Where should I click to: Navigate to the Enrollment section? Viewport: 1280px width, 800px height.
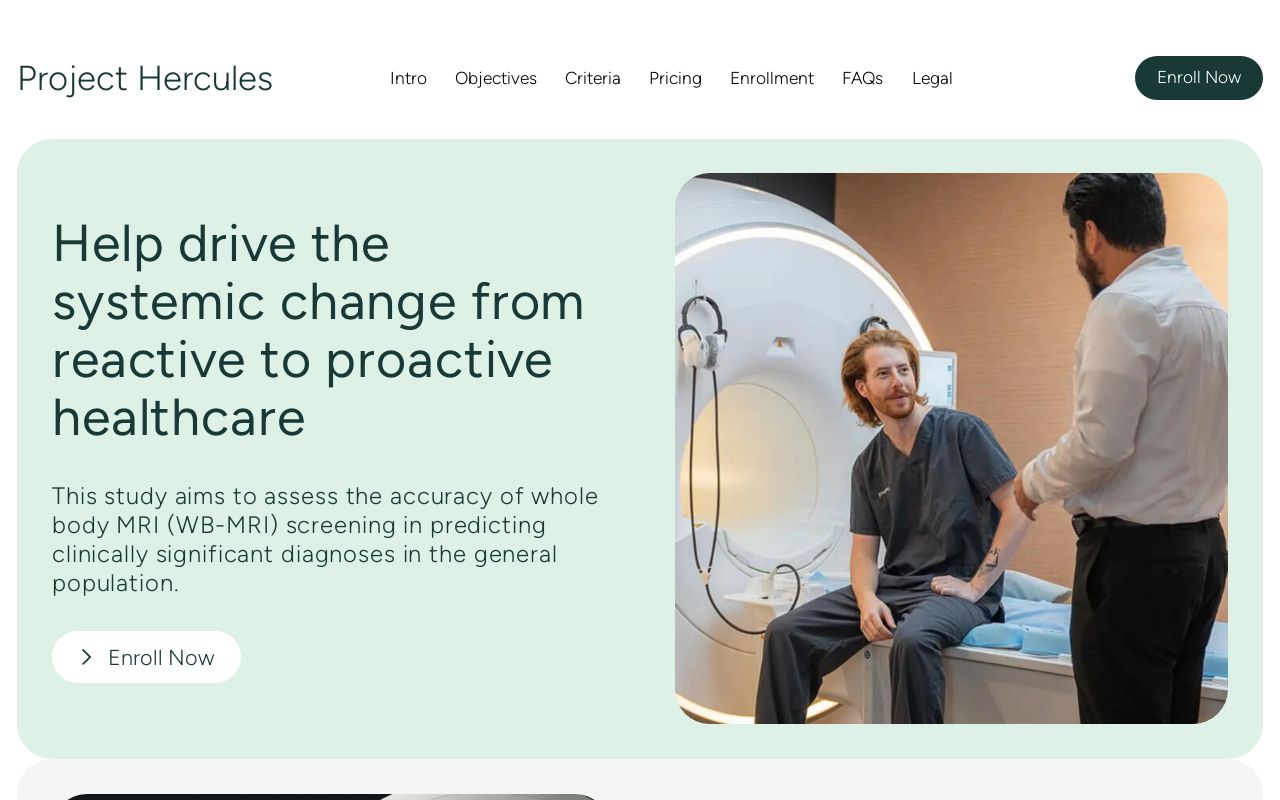(772, 78)
